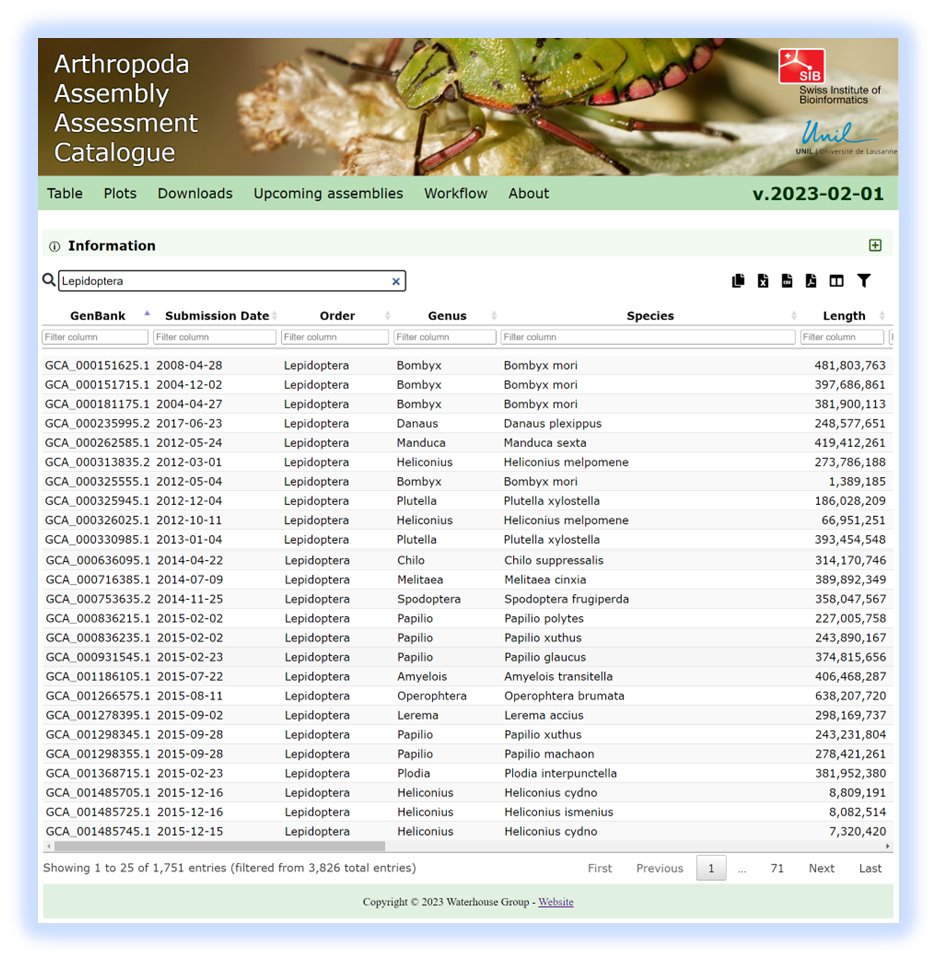The height and width of the screenshot is (961, 937).
Task: Click Spodoptera frugiperda species cell
Action: pos(566,599)
